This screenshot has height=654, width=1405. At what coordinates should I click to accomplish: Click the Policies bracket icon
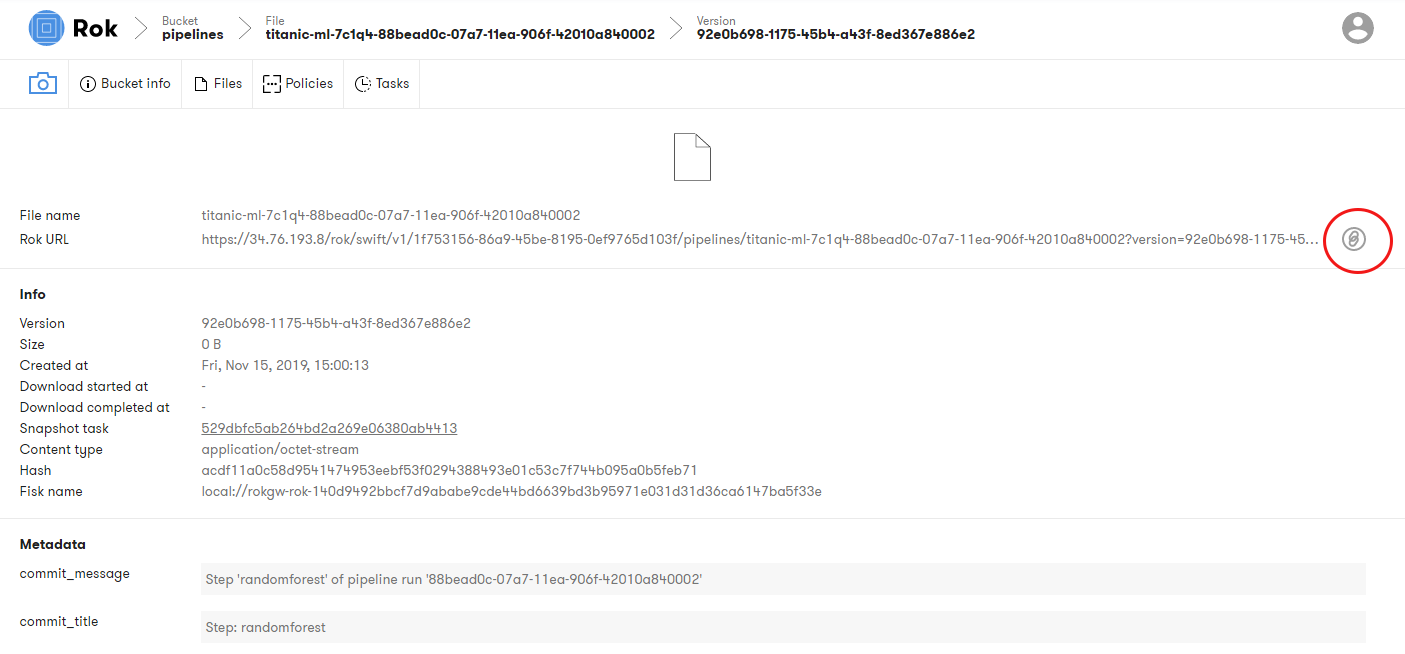point(271,84)
